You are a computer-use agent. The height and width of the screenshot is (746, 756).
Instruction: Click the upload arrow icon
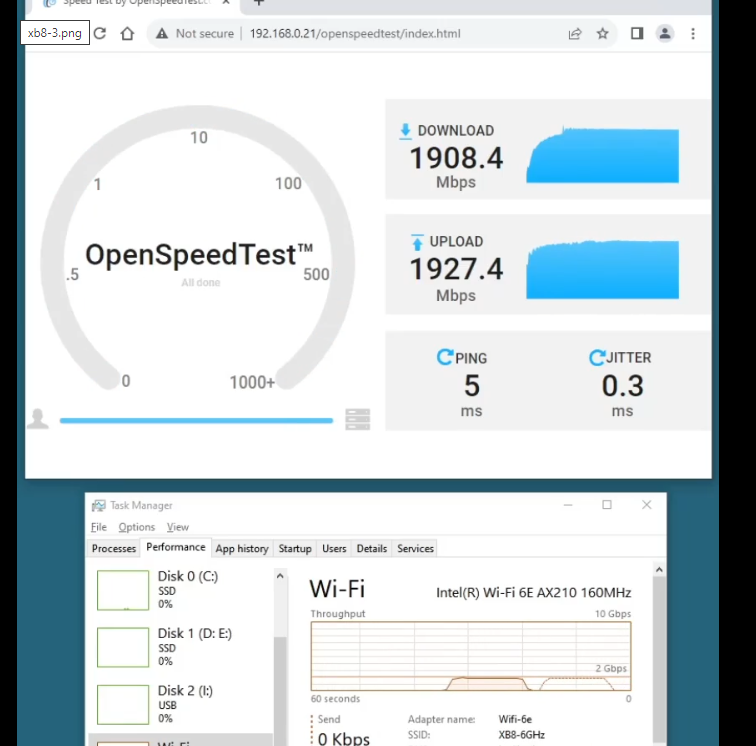(417, 242)
